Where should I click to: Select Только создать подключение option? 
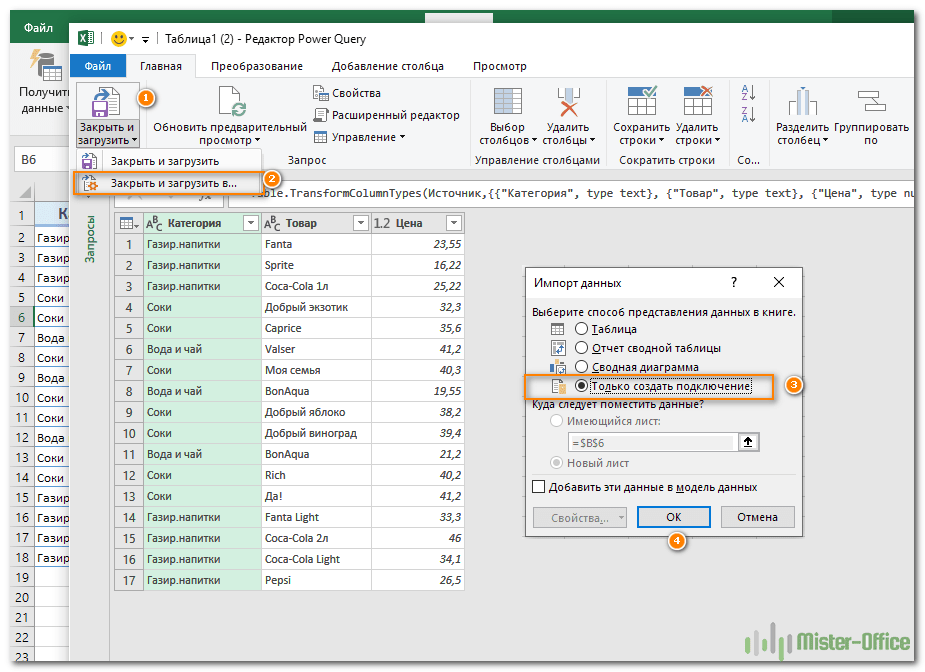point(583,386)
